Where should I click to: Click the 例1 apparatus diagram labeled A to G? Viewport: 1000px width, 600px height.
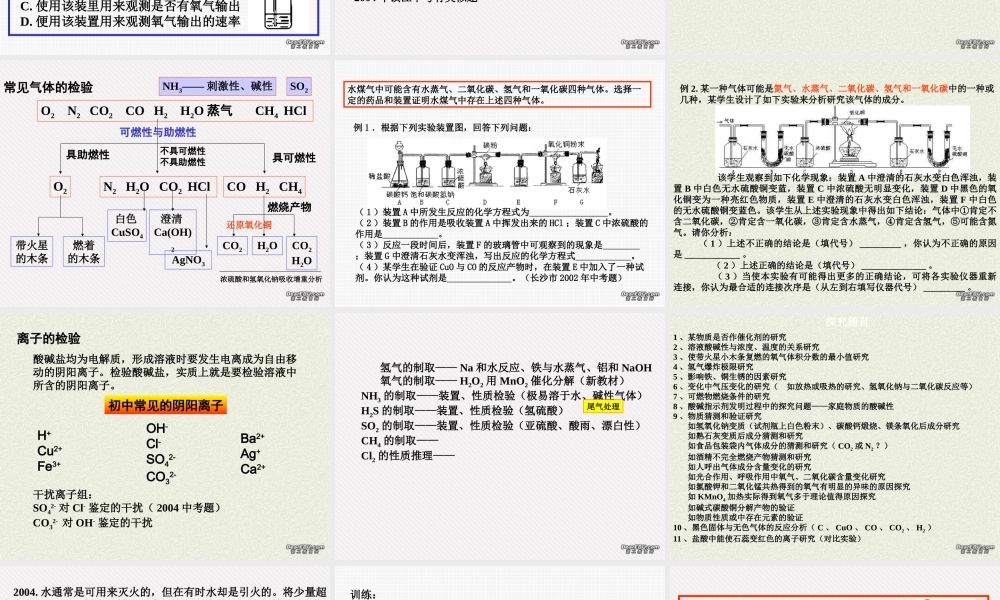(487, 172)
